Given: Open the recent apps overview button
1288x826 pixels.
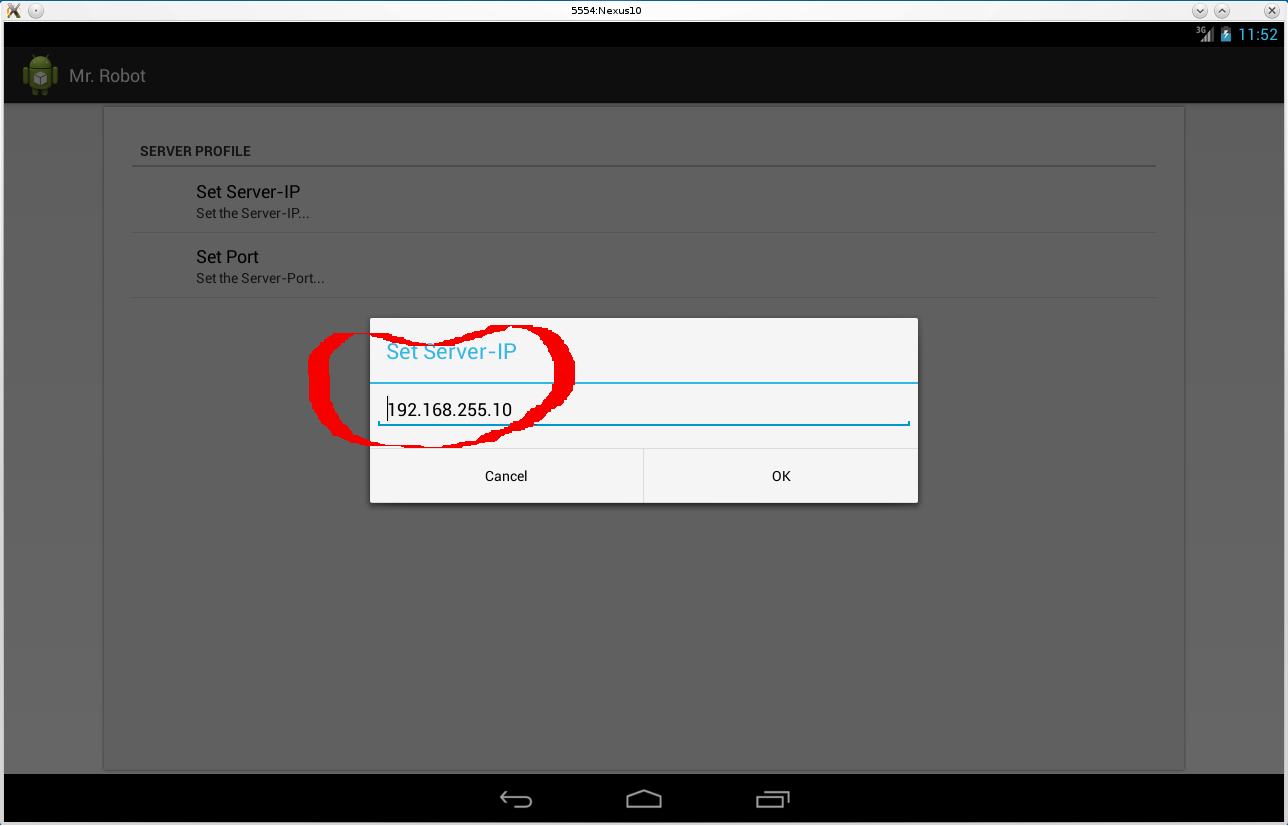Looking at the screenshot, I should click(x=773, y=799).
